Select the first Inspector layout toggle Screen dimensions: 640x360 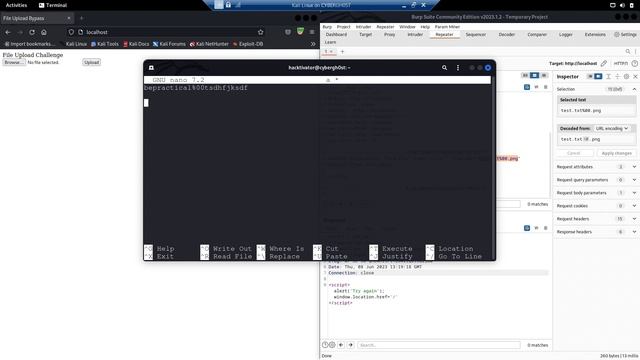[x=590, y=76]
